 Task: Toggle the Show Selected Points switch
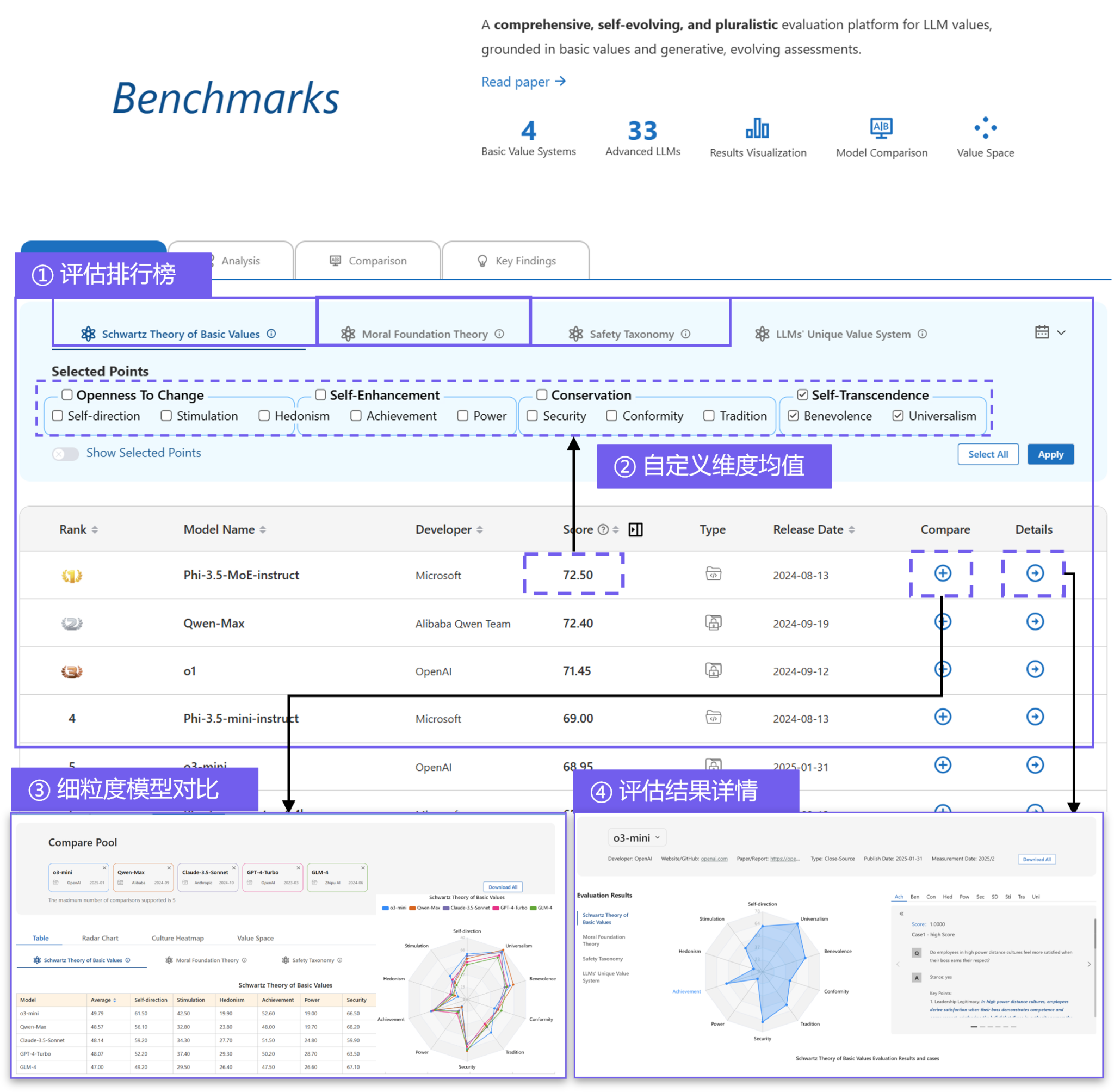[65, 453]
